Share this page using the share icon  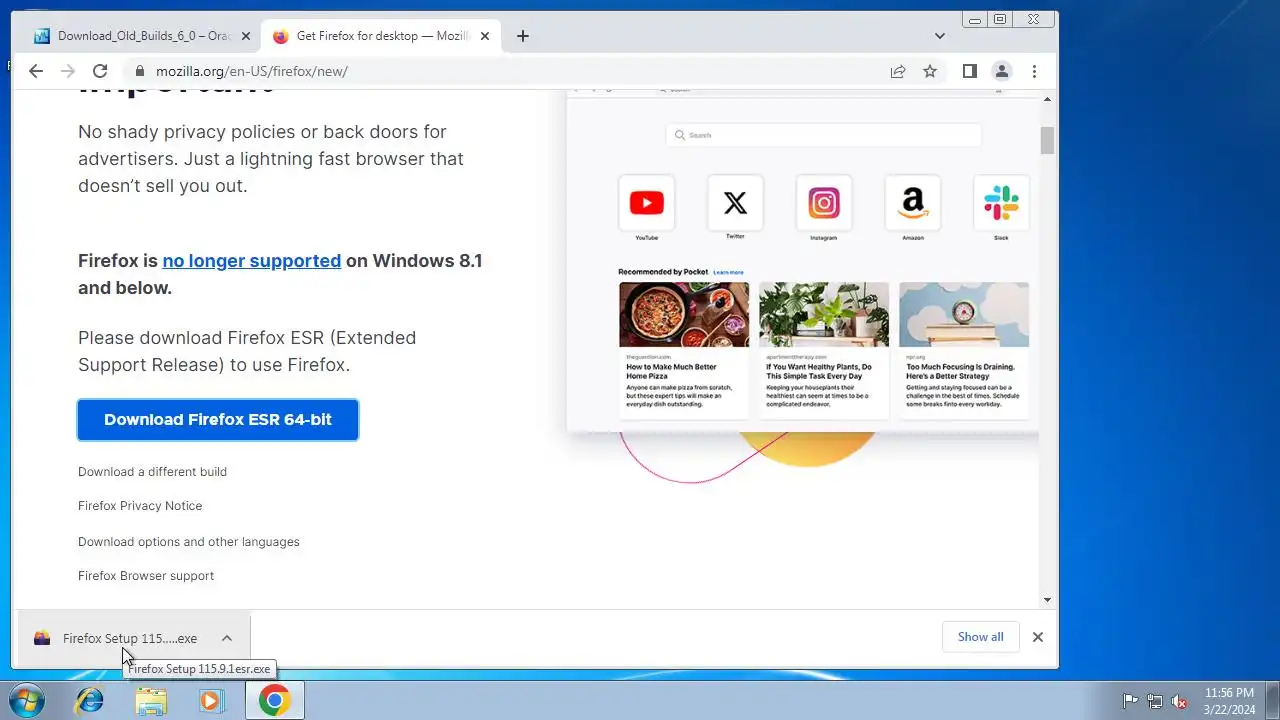(x=898, y=71)
